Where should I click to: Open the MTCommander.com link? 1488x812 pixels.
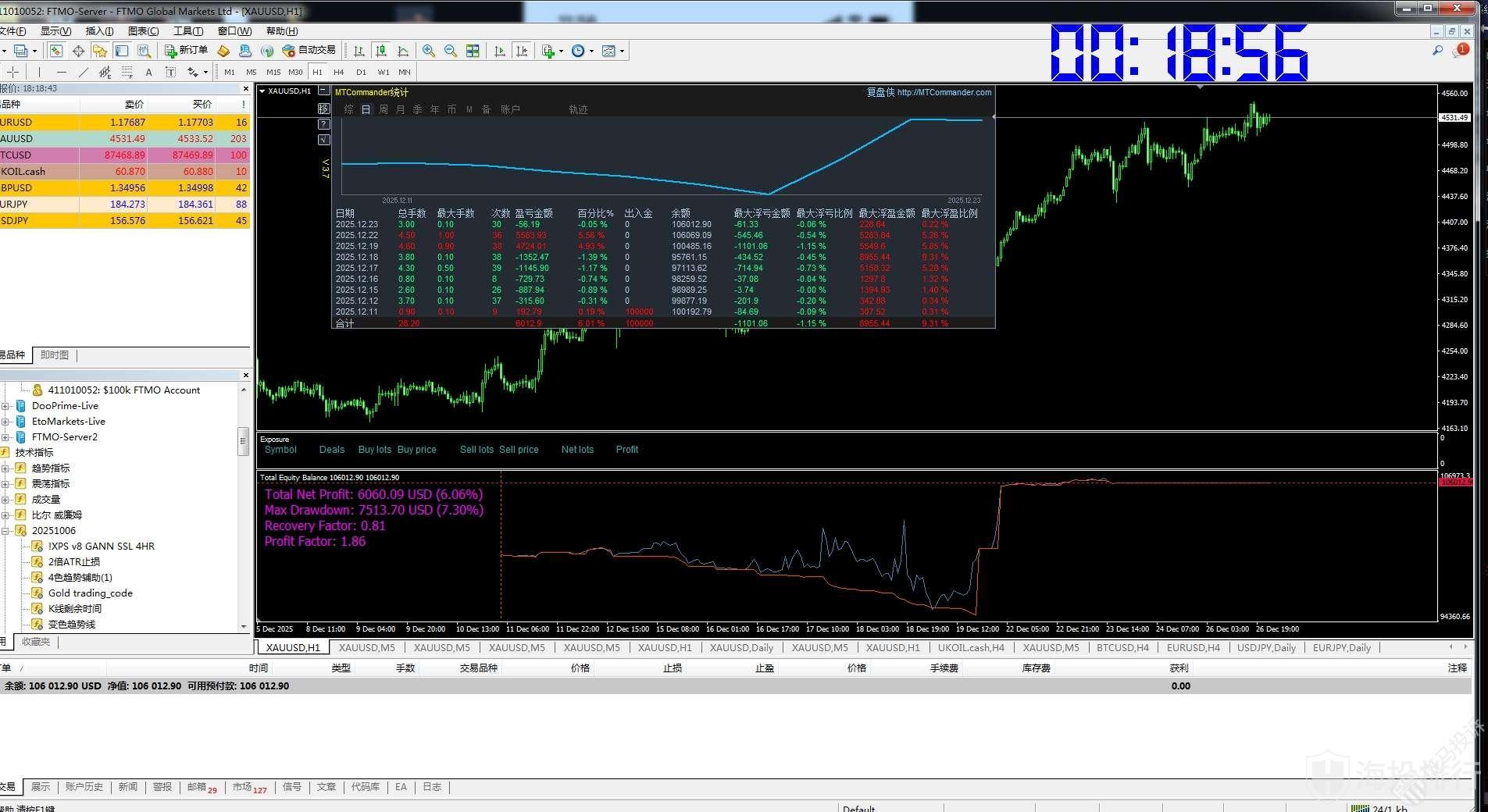tap(944, 92)
